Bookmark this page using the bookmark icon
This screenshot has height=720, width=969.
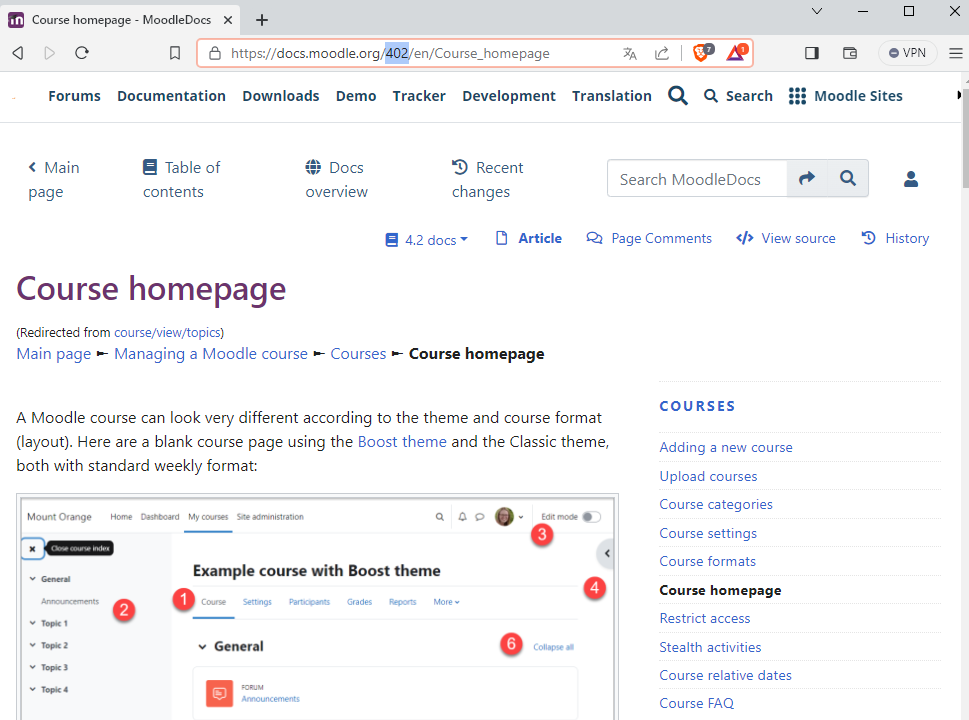click(x=175, y=53)
